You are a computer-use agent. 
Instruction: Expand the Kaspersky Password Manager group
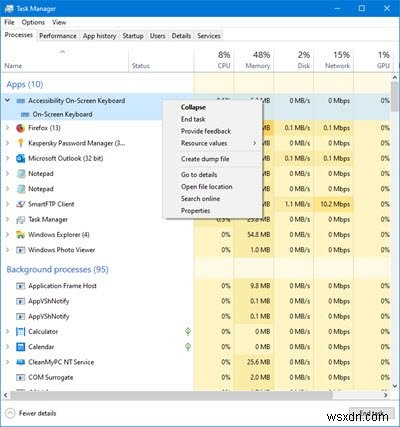[x=7, y=143]
